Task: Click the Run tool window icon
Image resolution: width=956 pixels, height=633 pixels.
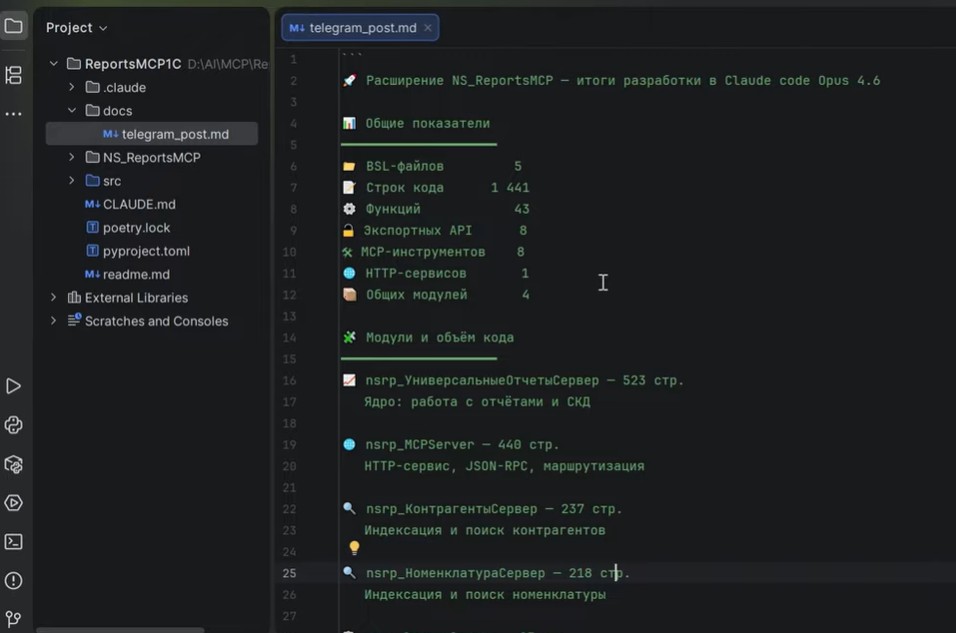Action: (14, 386)
